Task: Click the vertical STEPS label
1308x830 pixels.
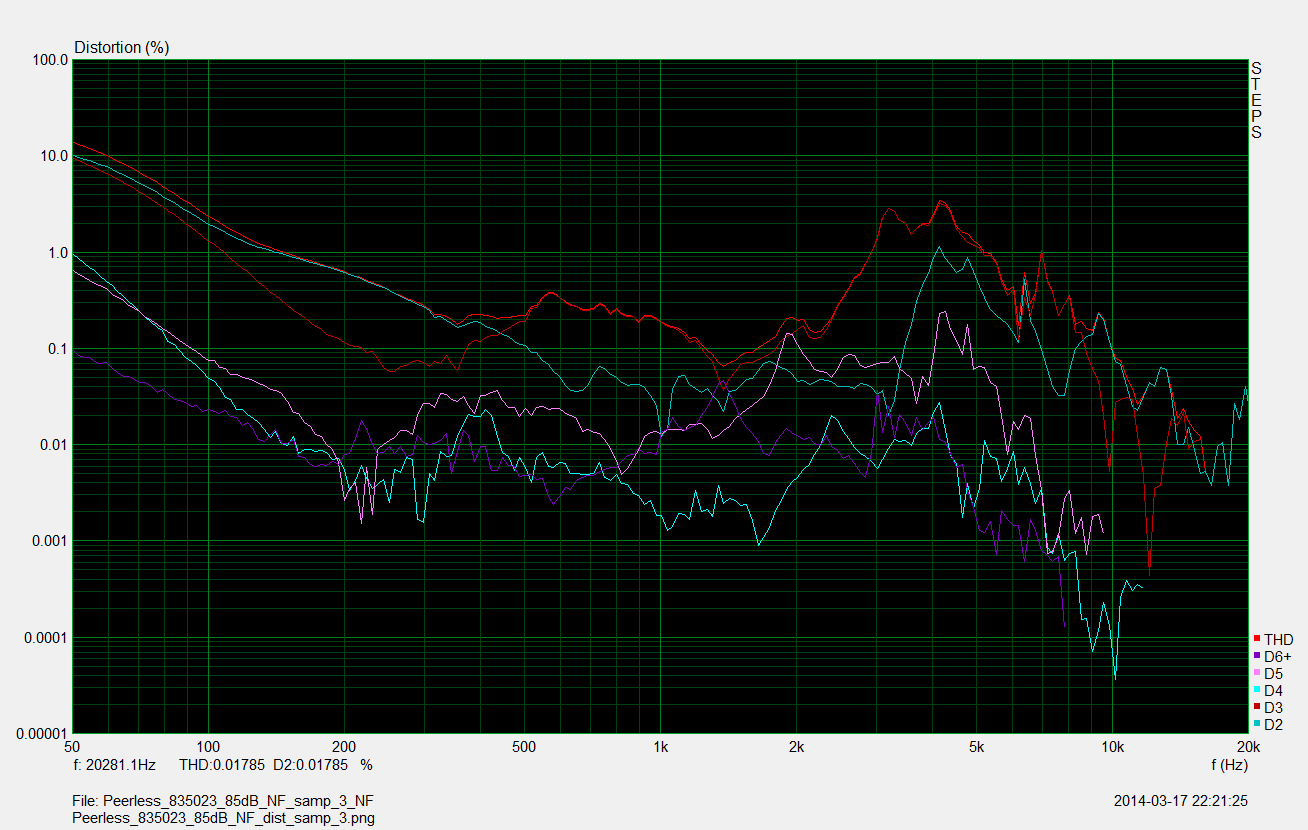Action: pos(1256,100)
